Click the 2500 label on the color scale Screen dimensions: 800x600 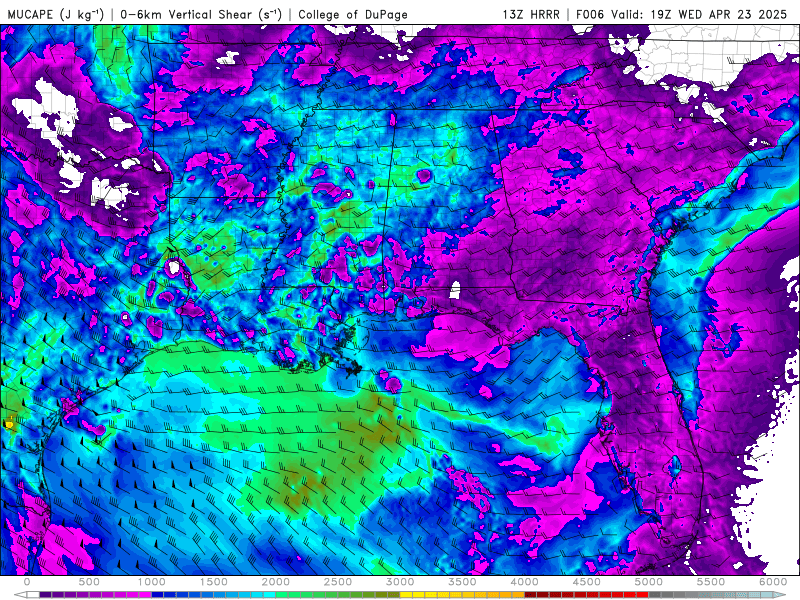[x=338, y=582]
